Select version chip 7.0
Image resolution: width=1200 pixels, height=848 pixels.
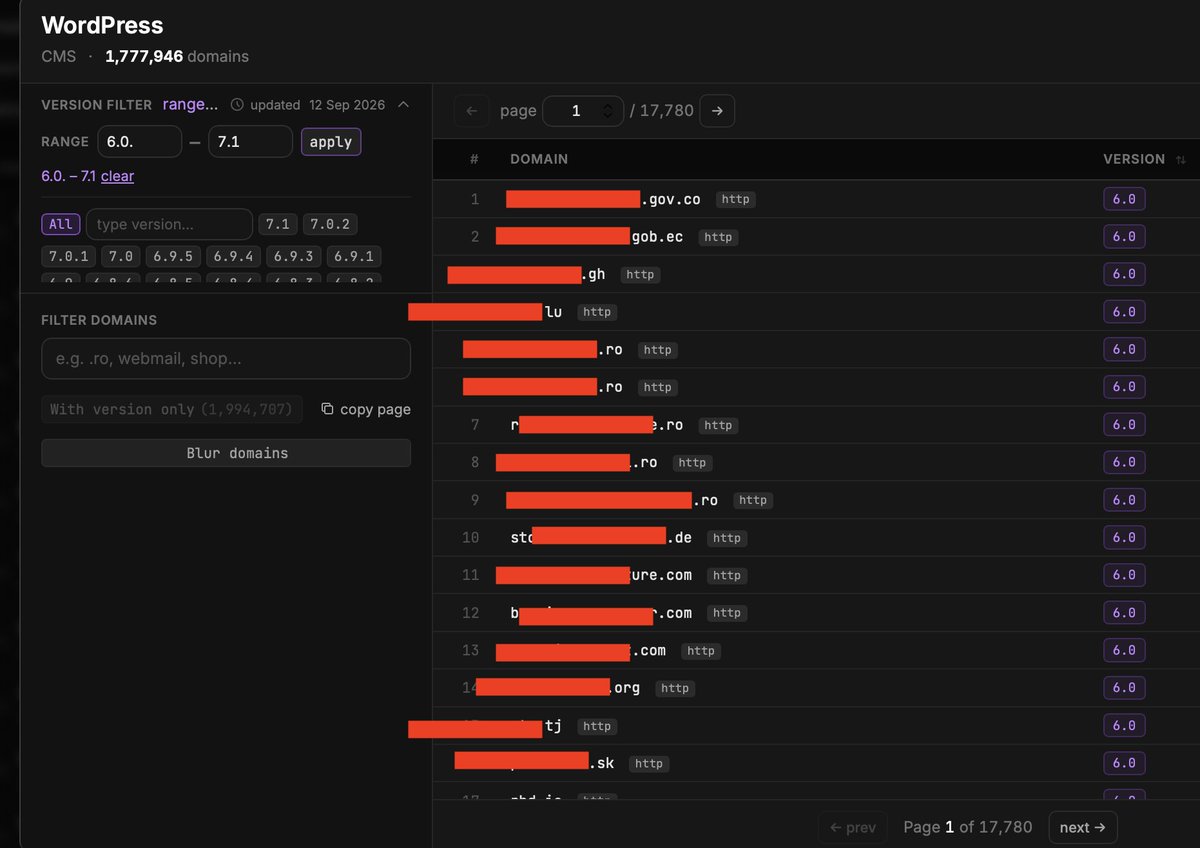[120, 256]
